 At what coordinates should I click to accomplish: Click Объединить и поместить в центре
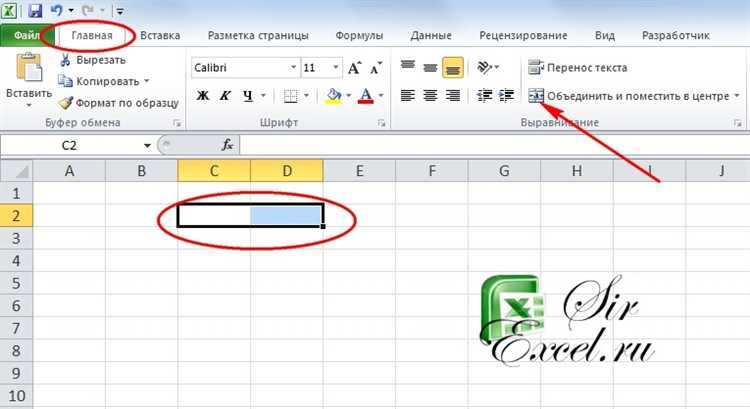(x=629, y=96)
